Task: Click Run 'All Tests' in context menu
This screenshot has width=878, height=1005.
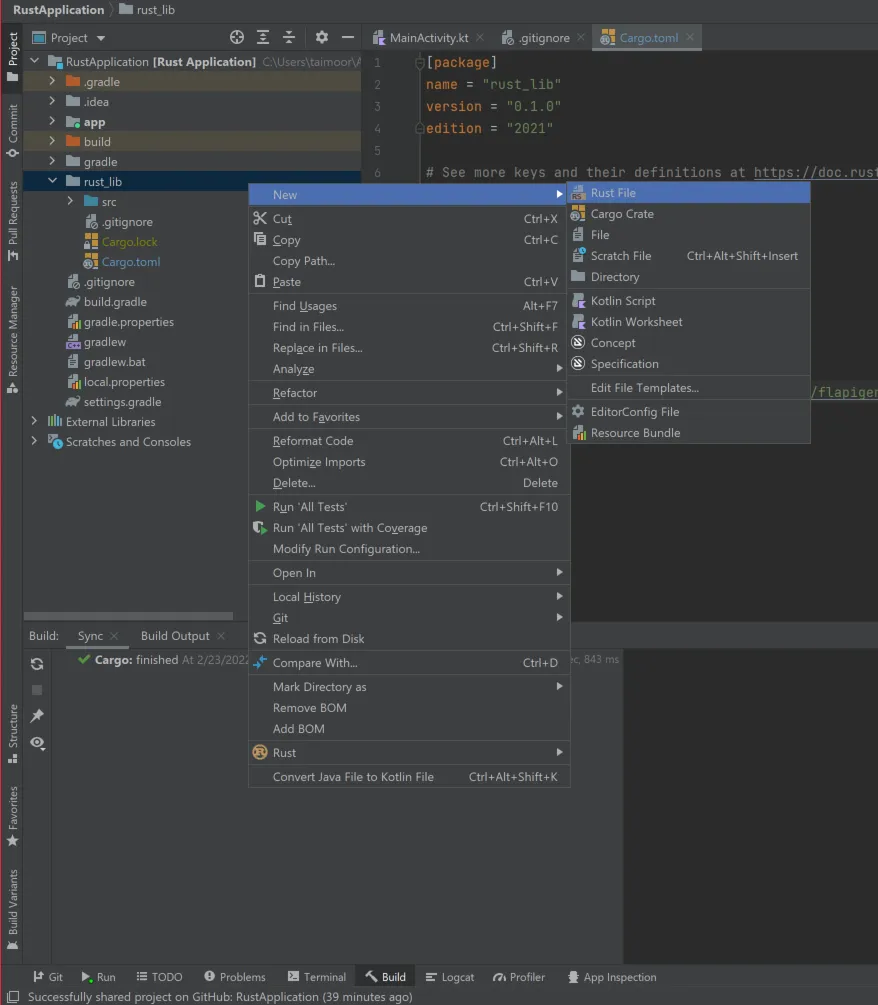Action: [x=409, y=506]
